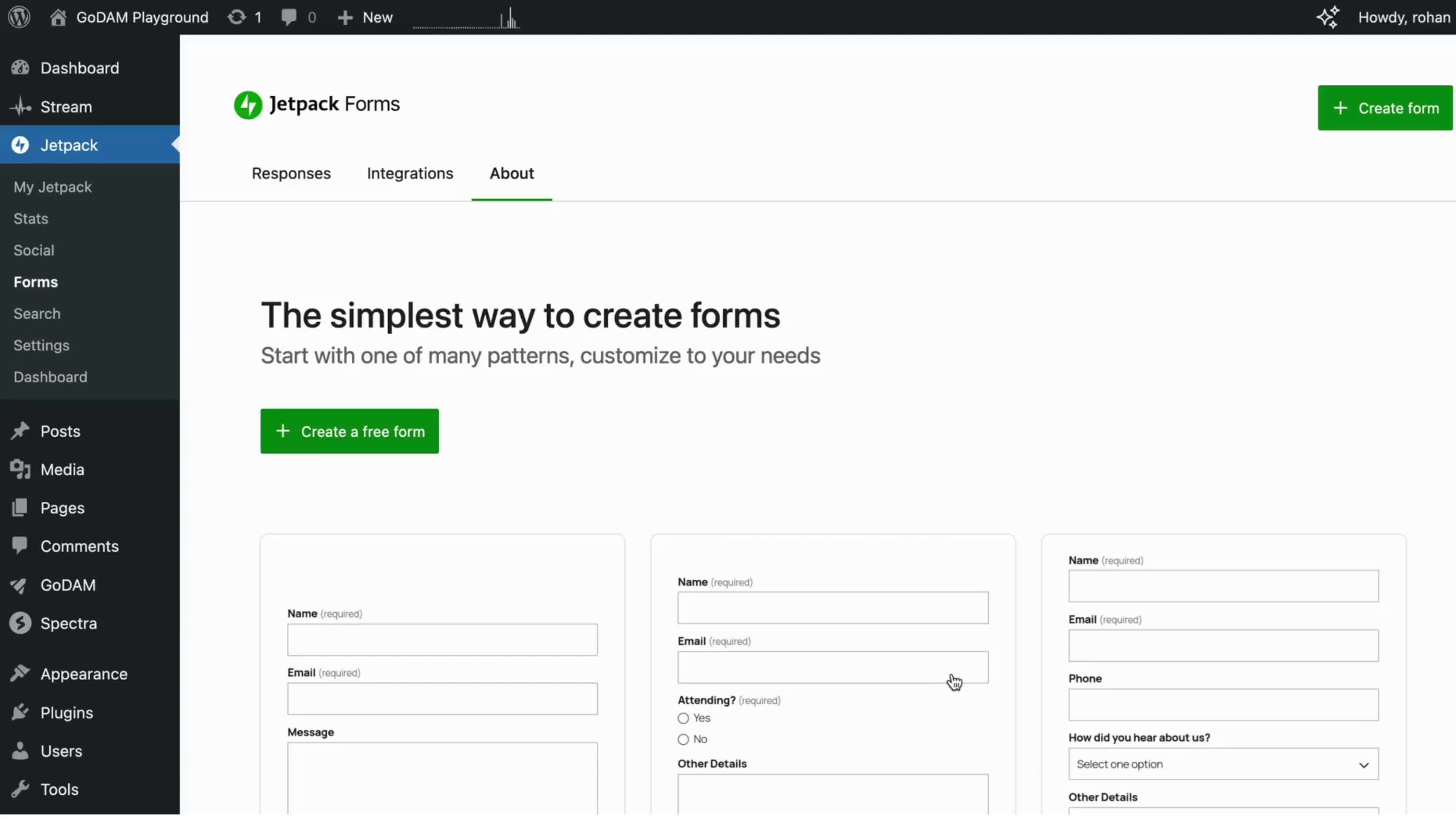The height and width of the screenshot is (819, 1456).
Task: Select the No radio under Attending
Action: (683, 740)
